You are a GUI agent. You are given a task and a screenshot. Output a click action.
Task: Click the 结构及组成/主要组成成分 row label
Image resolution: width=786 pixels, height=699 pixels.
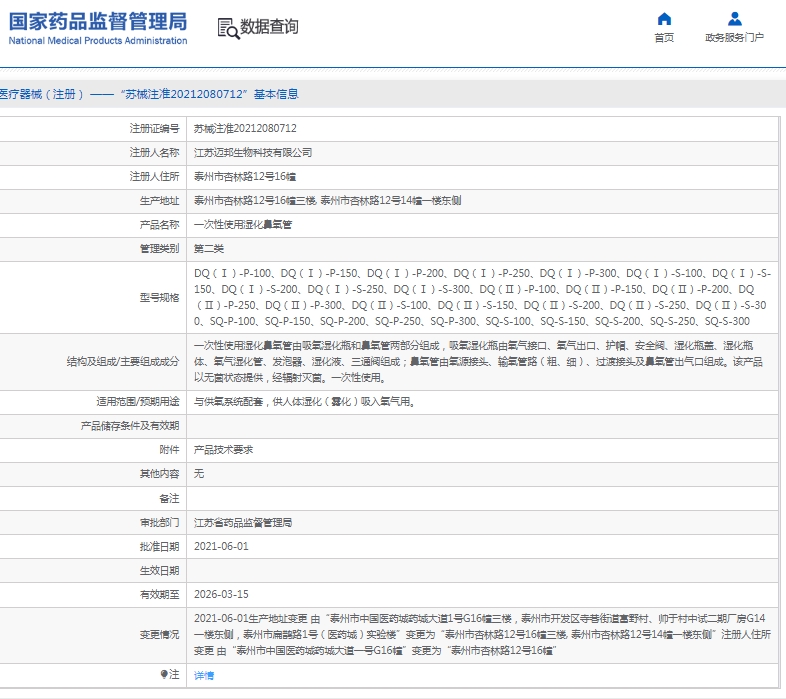click(x=123, y=362)
